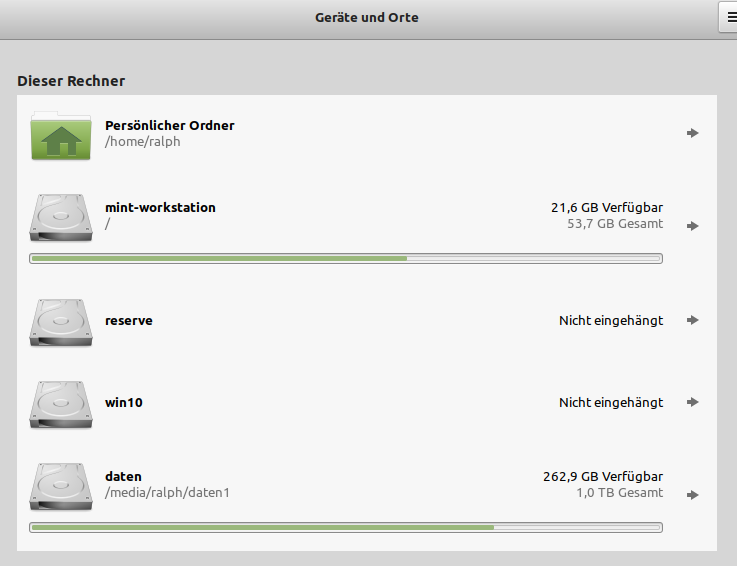Click the mint-workstation drive name
737x566 pixels.
click(160, 208)
